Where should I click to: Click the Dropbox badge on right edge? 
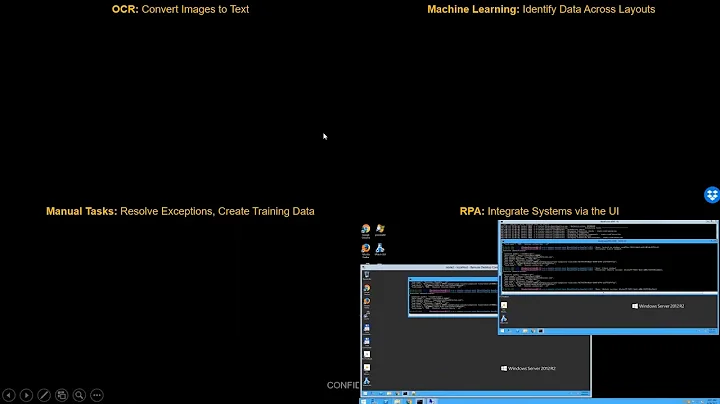point(712,195)
